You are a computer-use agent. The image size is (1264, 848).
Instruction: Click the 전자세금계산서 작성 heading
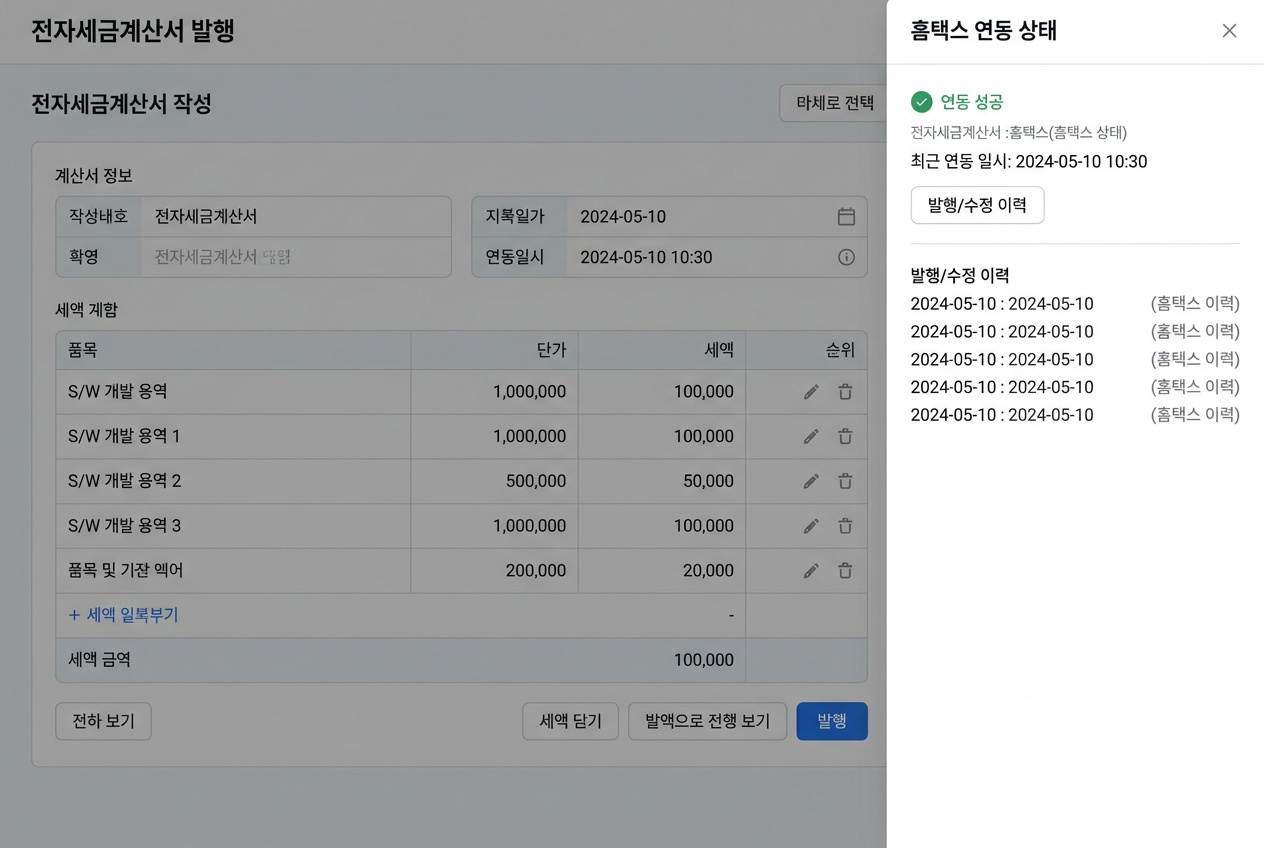coord(121,104)
